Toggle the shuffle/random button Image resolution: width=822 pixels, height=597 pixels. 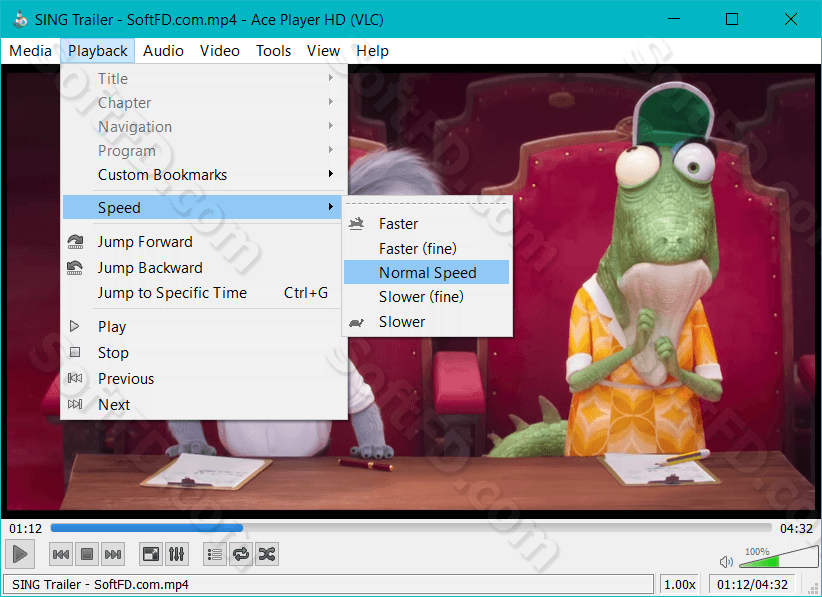click(267, 554)
